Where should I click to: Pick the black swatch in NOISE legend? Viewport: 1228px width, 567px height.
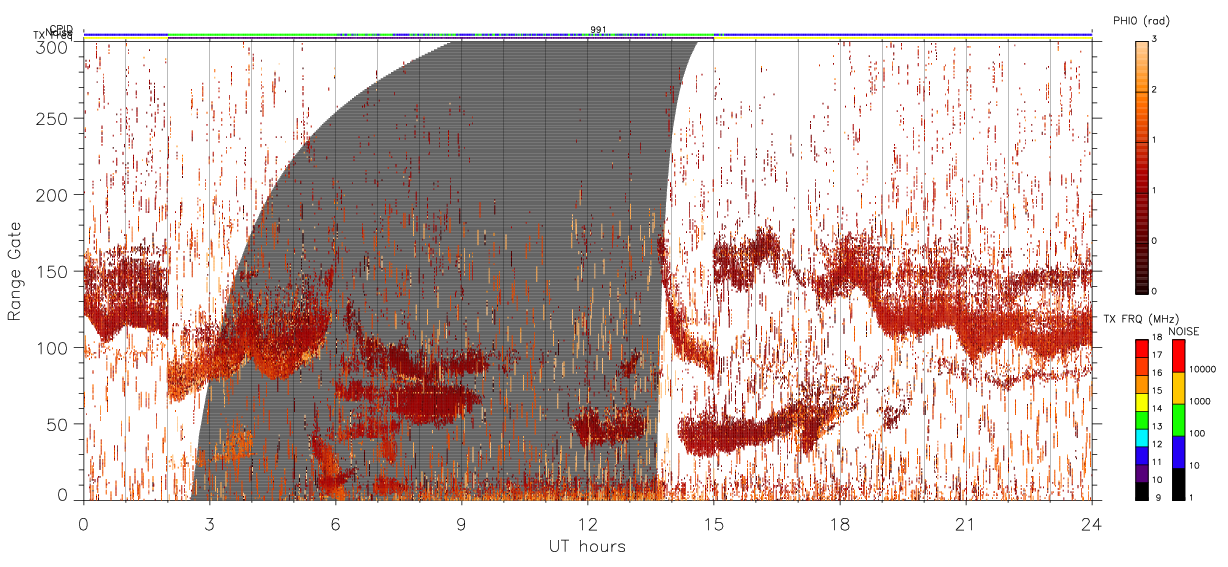pos(1177,484)
